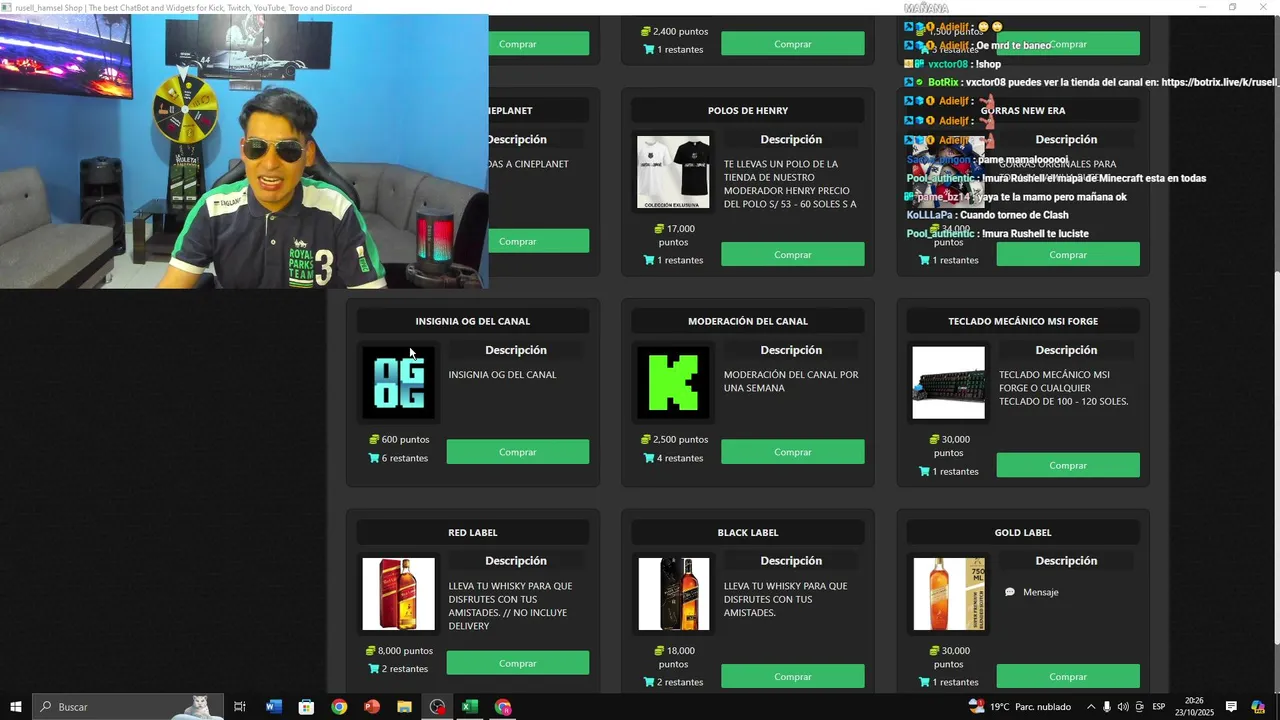The image size is (1280, 720).
Task: Click the 'INSIGNIA OG DEL CANAL' title
Action: pos(473,321)
